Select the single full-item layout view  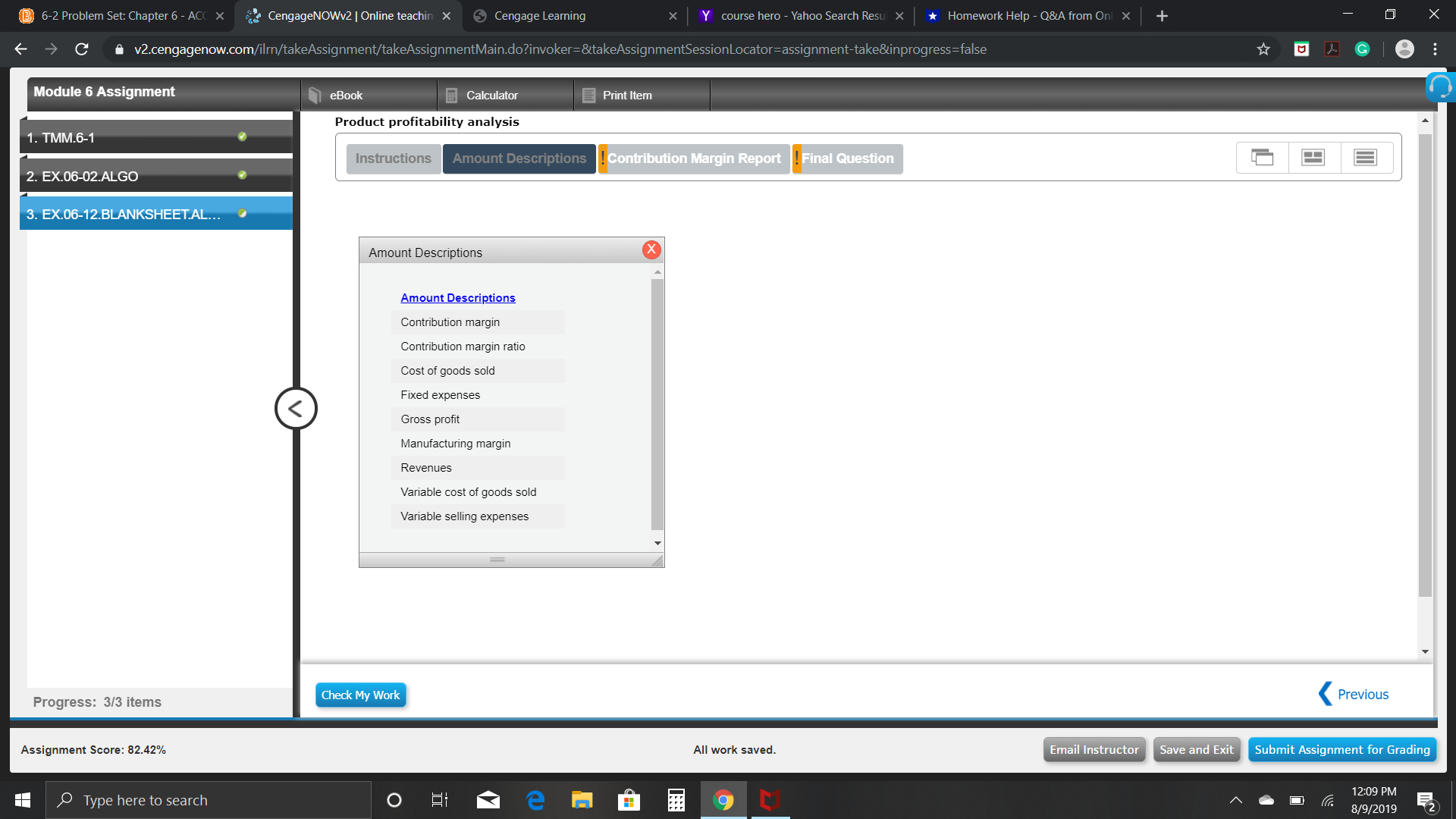pos(1366,157)
